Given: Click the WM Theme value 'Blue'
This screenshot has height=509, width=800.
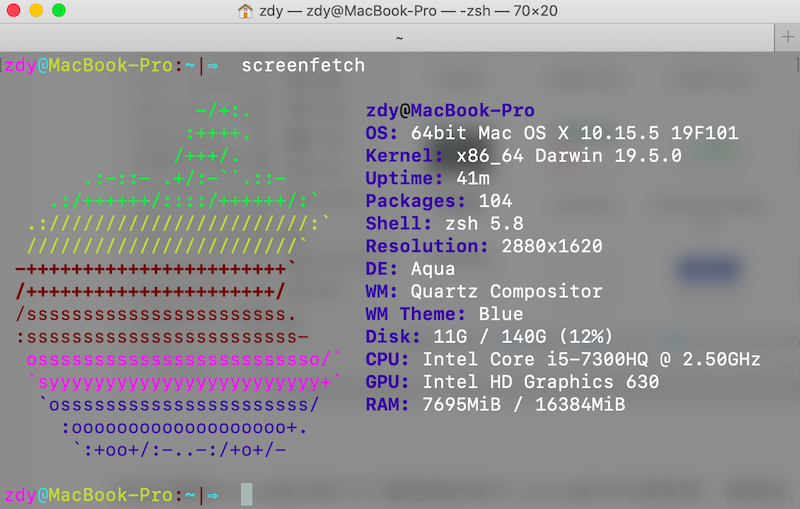Looking at the screenshot, I should point(501,314).
